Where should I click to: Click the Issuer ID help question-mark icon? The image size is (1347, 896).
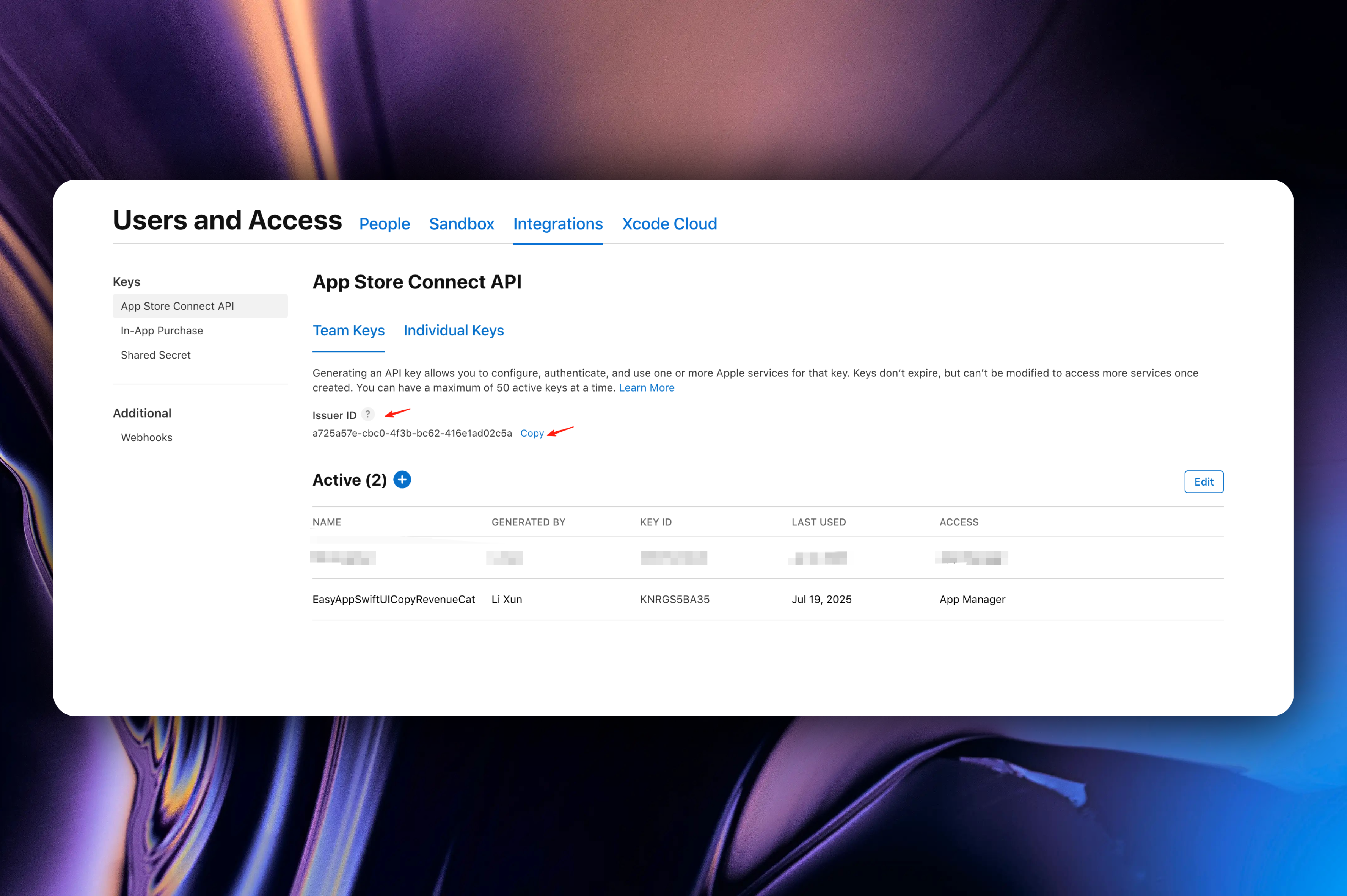click(367, 414)
